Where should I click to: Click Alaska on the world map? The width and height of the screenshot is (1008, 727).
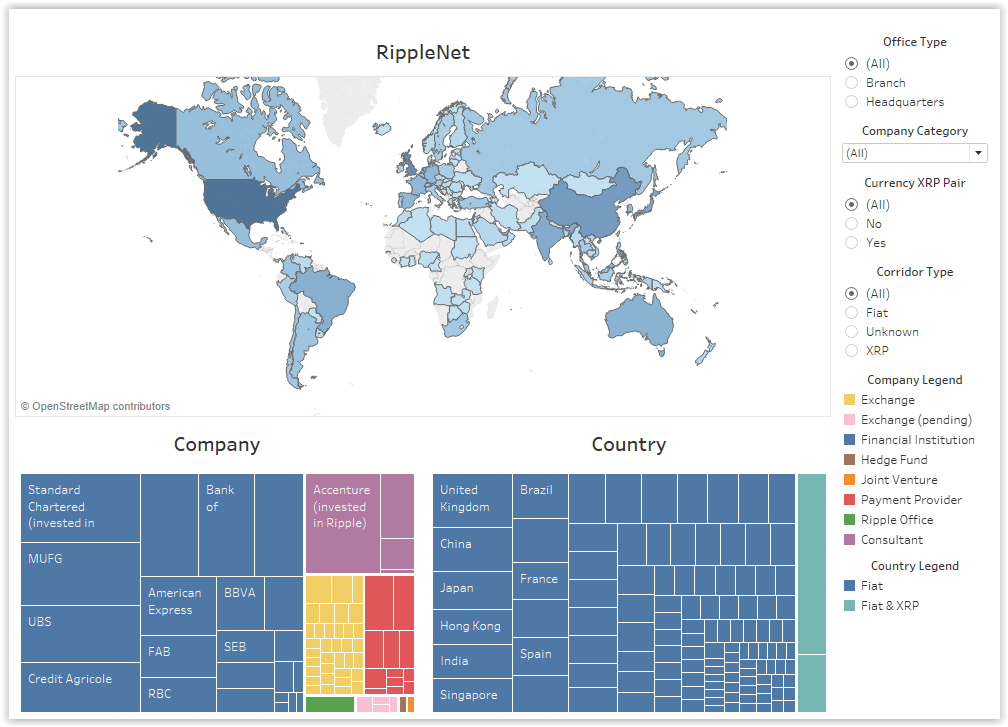tap(156, 125)
